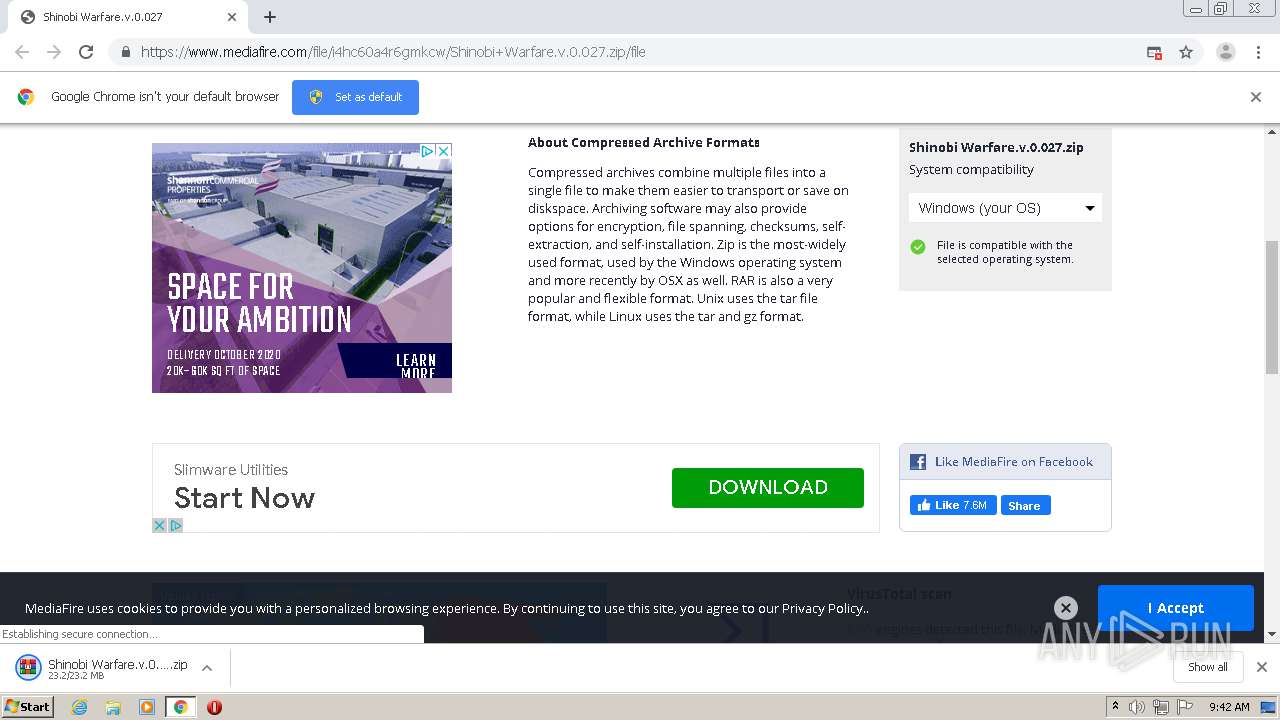Click Set as default browser button
1280x720 pixels.
(x=355, y=97)
